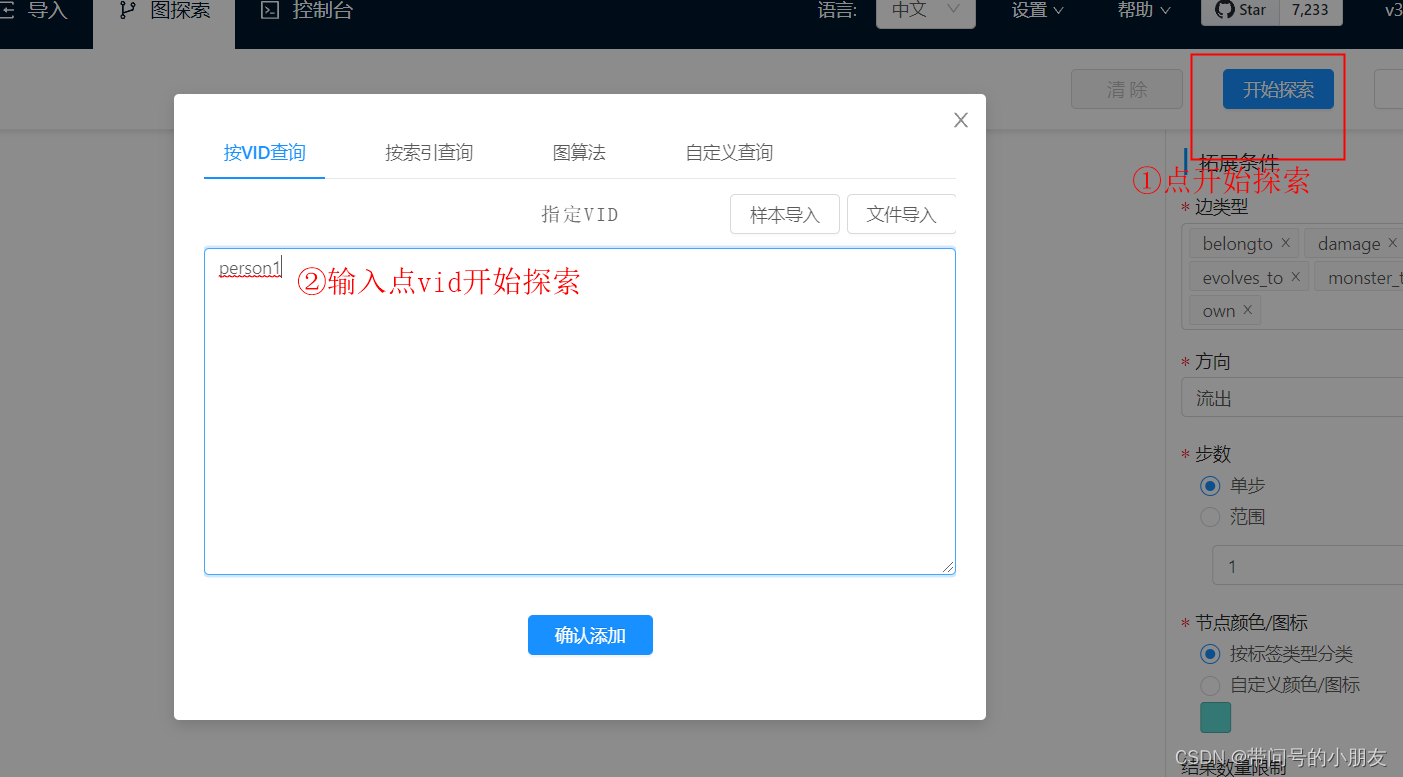
Task: Click the 样本导入 button
Action: click(785, 214)
